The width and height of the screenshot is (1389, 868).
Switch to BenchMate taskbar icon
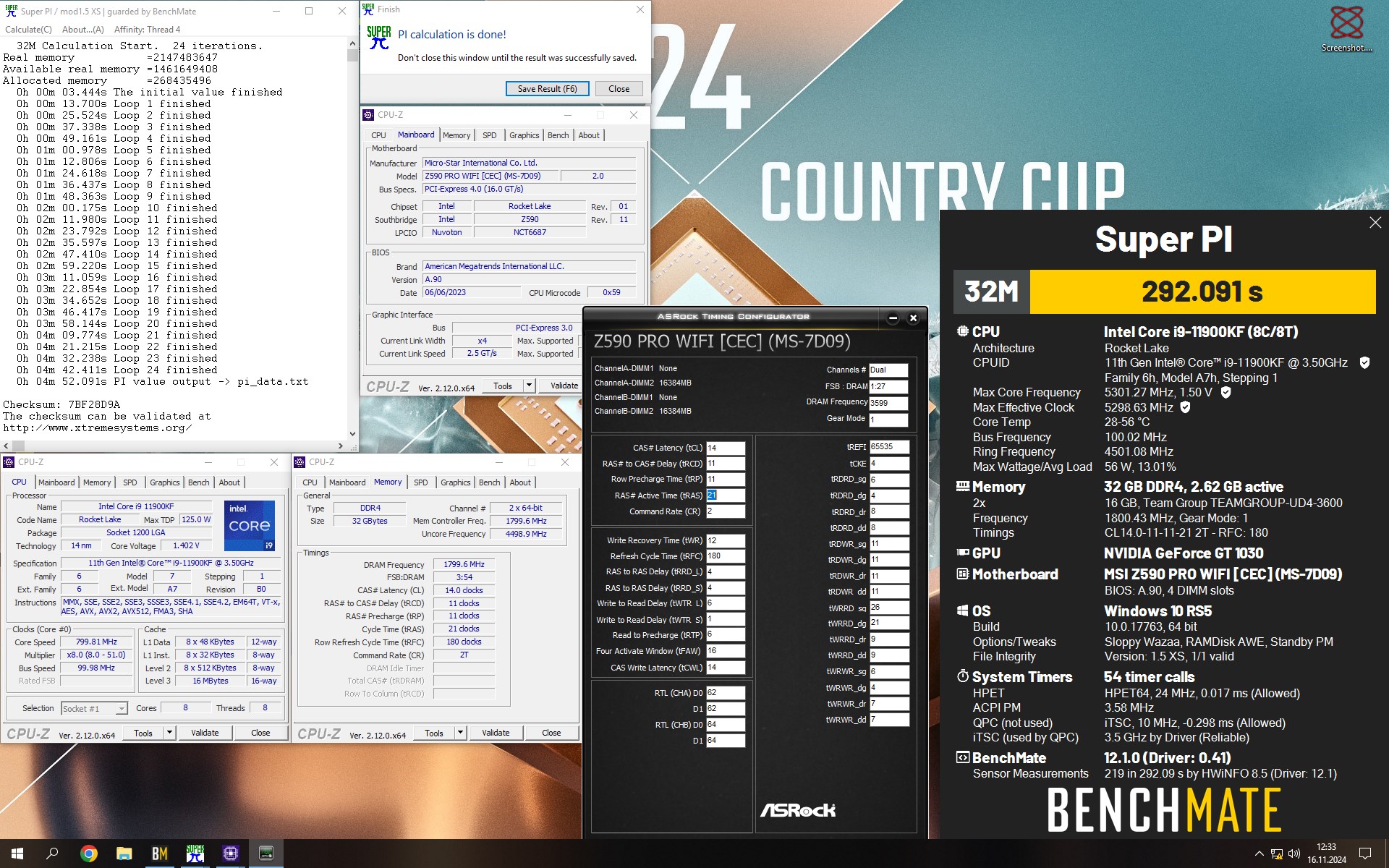pyautogui.click(x=160, y=854)
